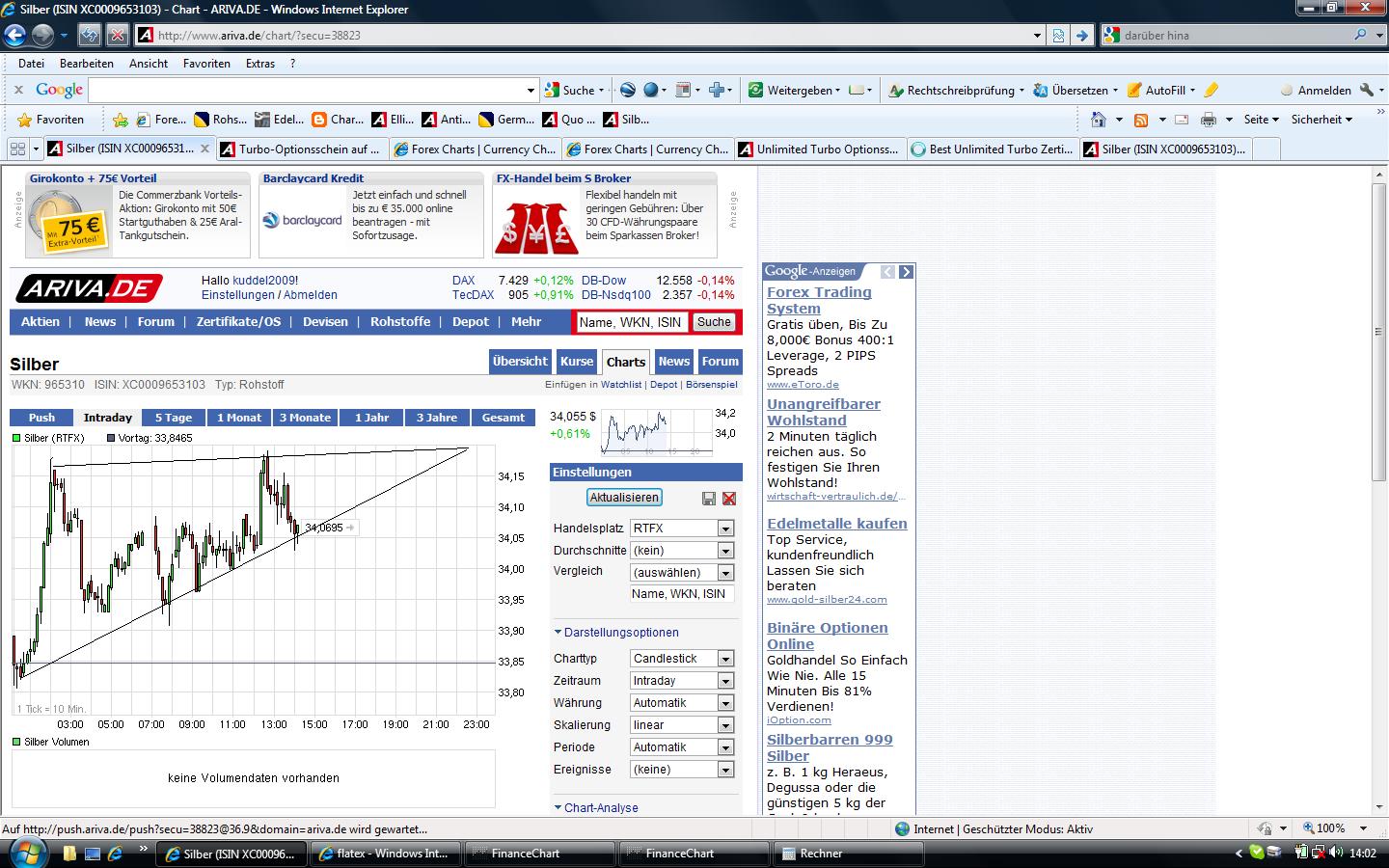The image size is (1389, 868).
Task: Open Windows Start orb
Action: 26,853
